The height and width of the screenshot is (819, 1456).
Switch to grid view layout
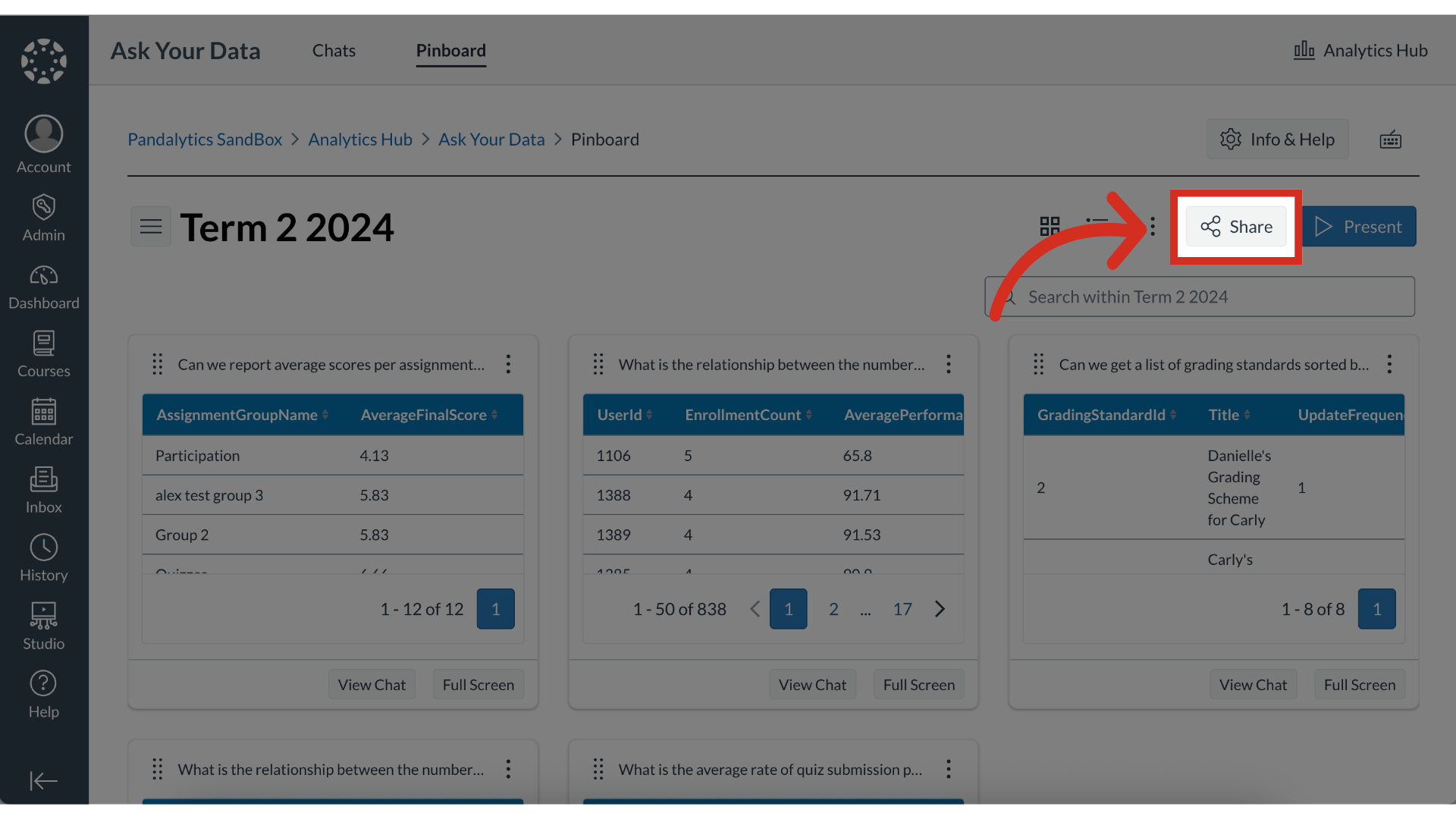tap(1050, 225)
